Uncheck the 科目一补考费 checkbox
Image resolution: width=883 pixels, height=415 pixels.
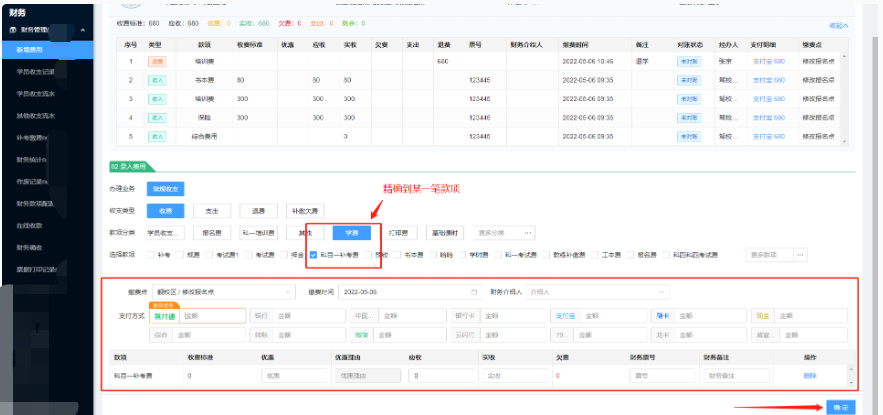(x=314, y=255)
